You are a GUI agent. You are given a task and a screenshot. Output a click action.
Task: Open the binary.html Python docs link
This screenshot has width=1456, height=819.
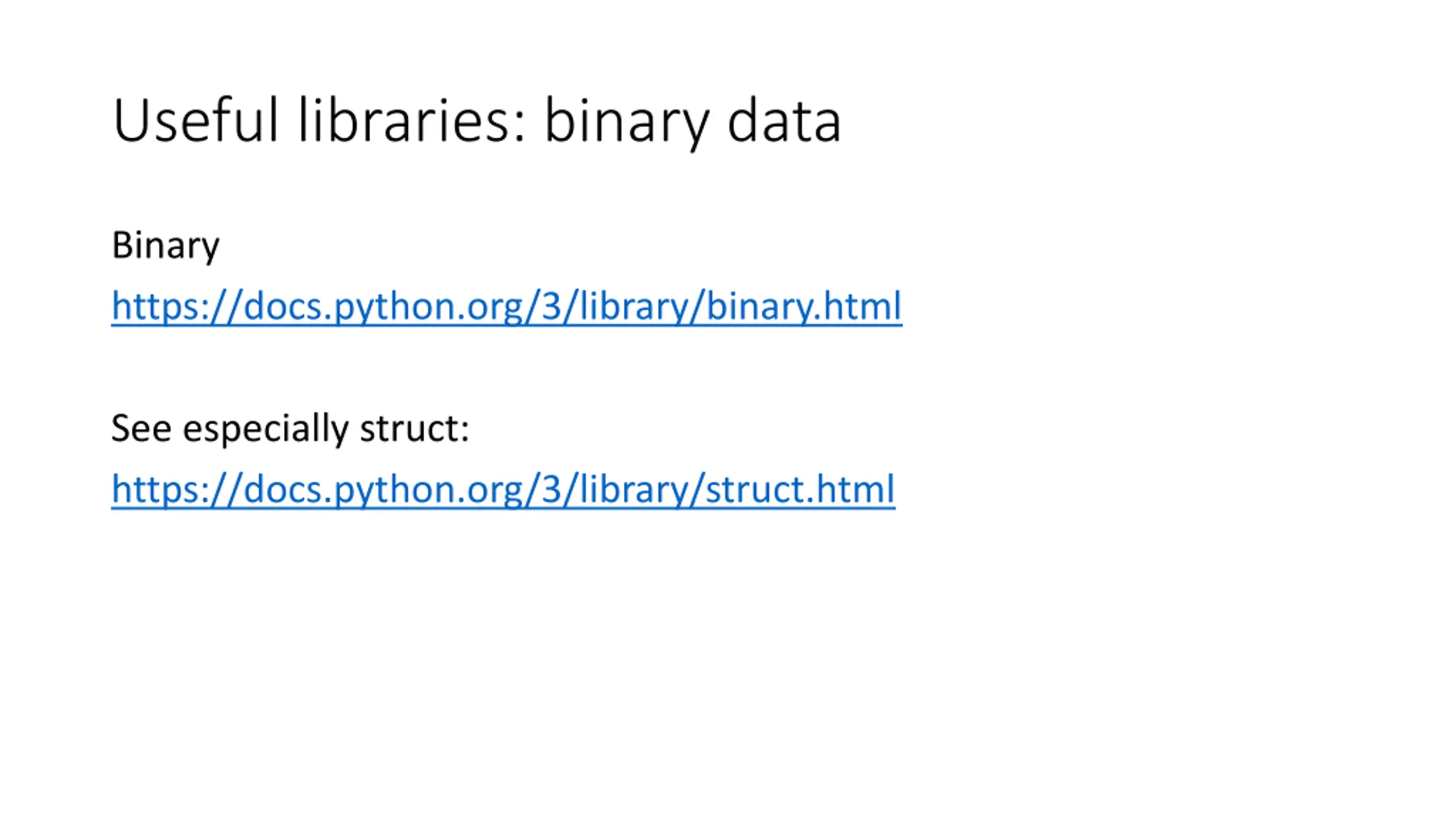(506, 308)
